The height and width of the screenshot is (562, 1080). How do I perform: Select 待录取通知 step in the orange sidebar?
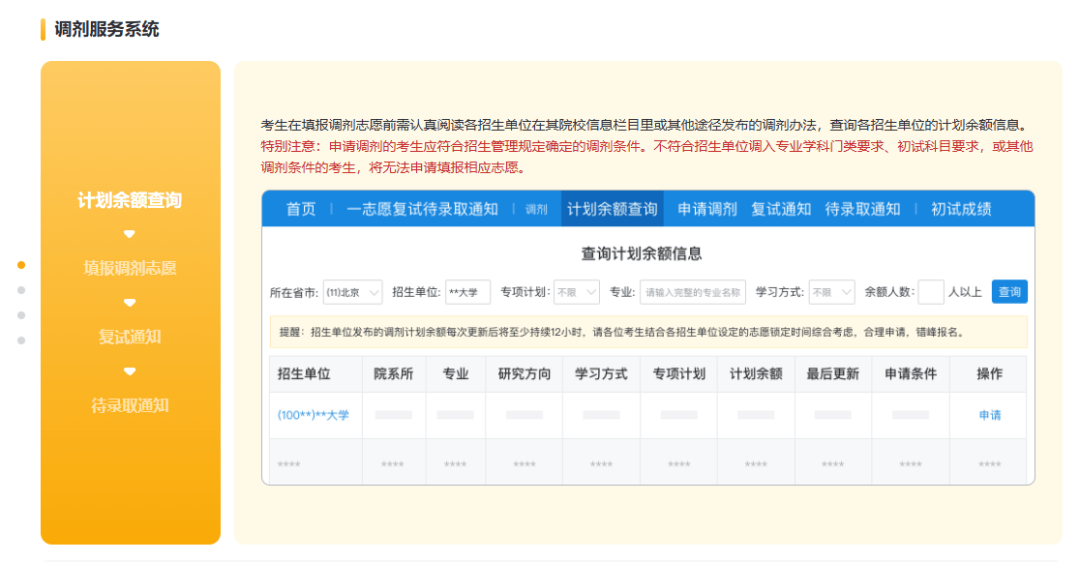pos(130,405)
